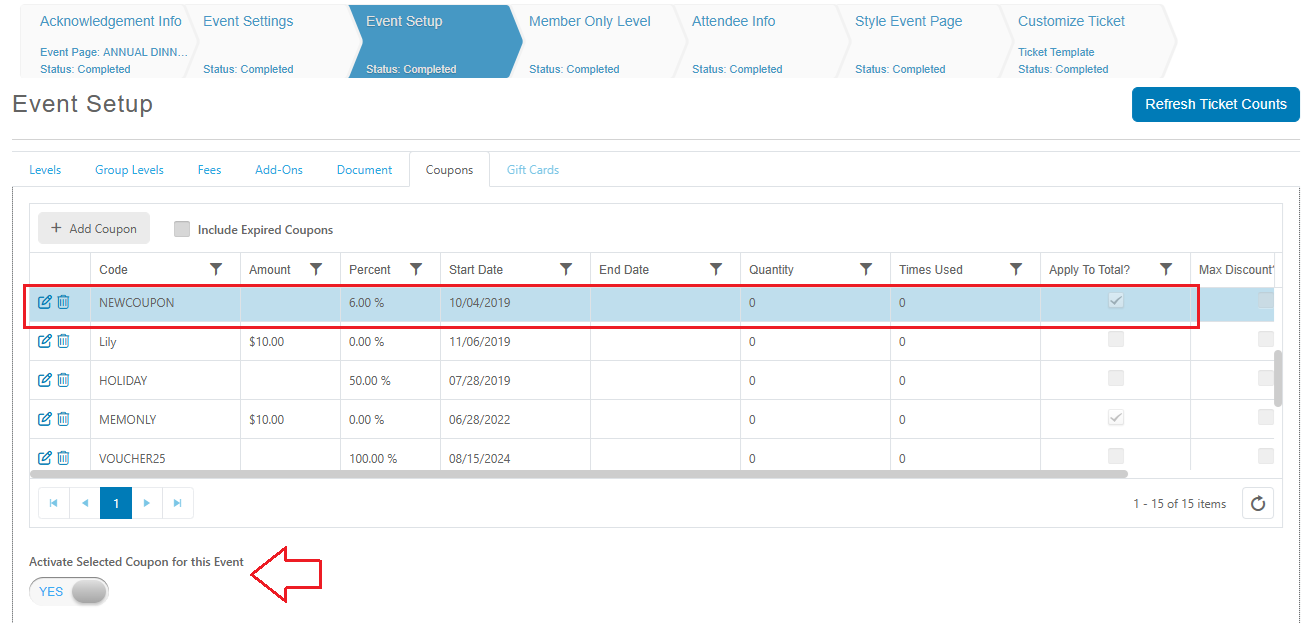The height and width of the screenshot is (623, 1308).
Task: Toggle Apply To Total for MEMONLY
Action: point(1116,417)
